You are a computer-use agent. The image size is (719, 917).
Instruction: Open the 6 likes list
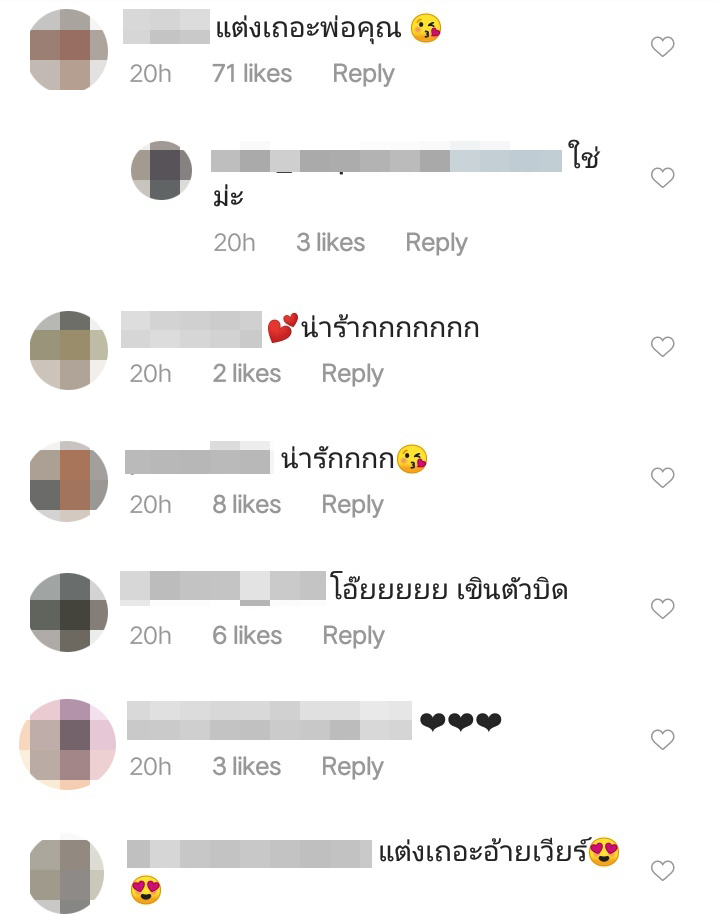(247, 636)
